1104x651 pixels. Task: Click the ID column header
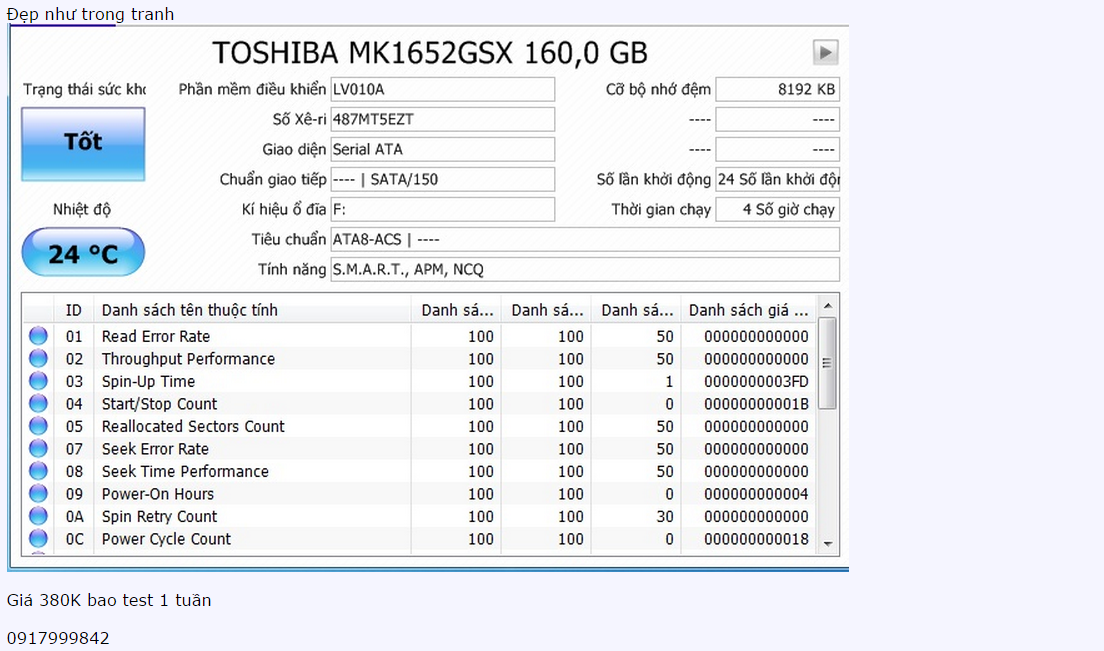pos(74,310)
